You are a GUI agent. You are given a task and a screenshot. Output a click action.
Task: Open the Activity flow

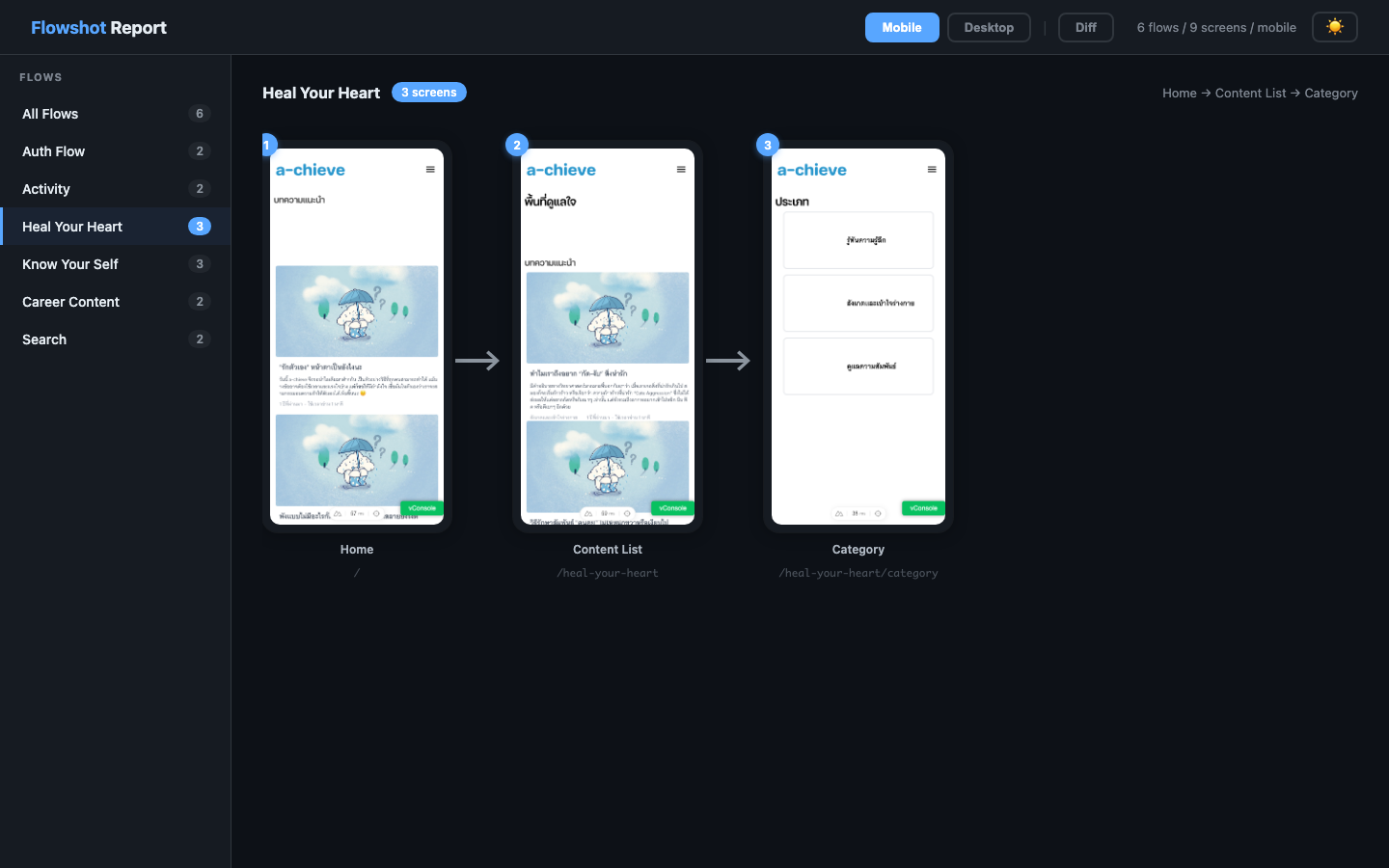116,189
